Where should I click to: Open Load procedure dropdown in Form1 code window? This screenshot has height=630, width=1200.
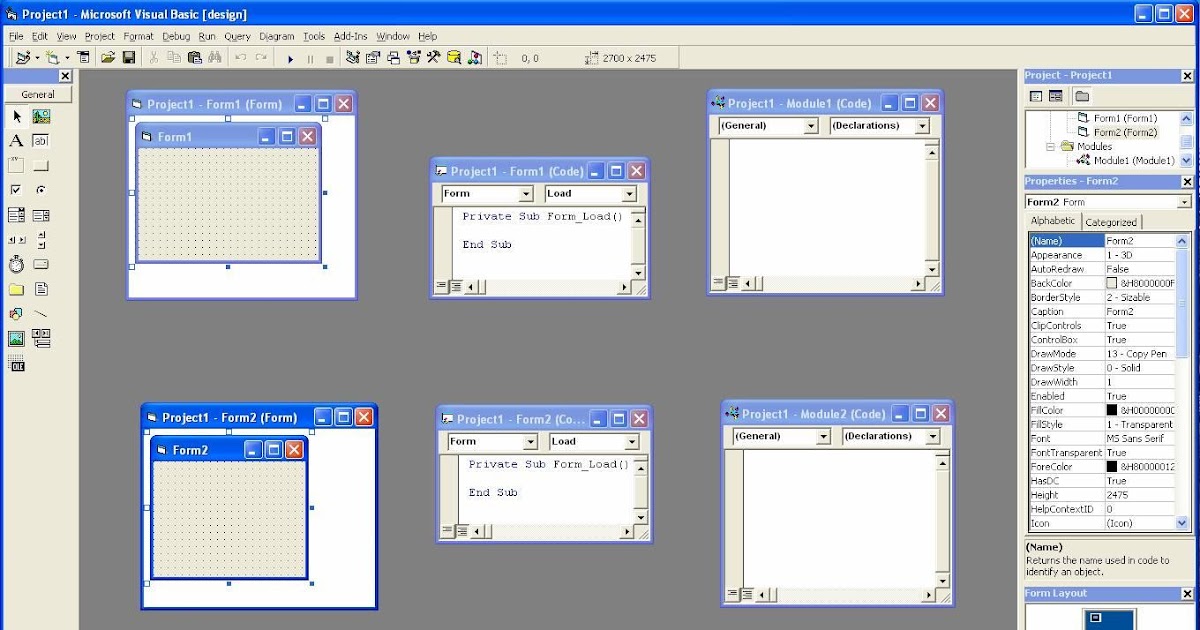click(x=629, y=194)
